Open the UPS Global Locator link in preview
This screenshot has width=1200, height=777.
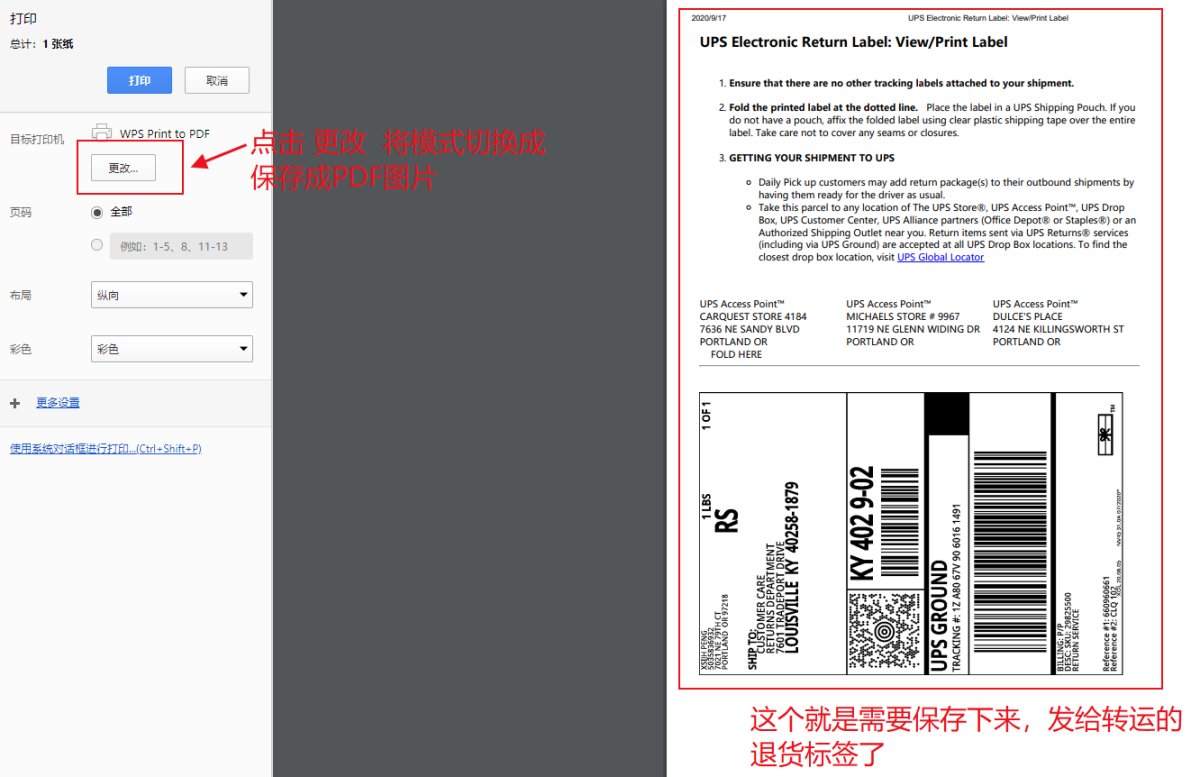pos(940,257)
